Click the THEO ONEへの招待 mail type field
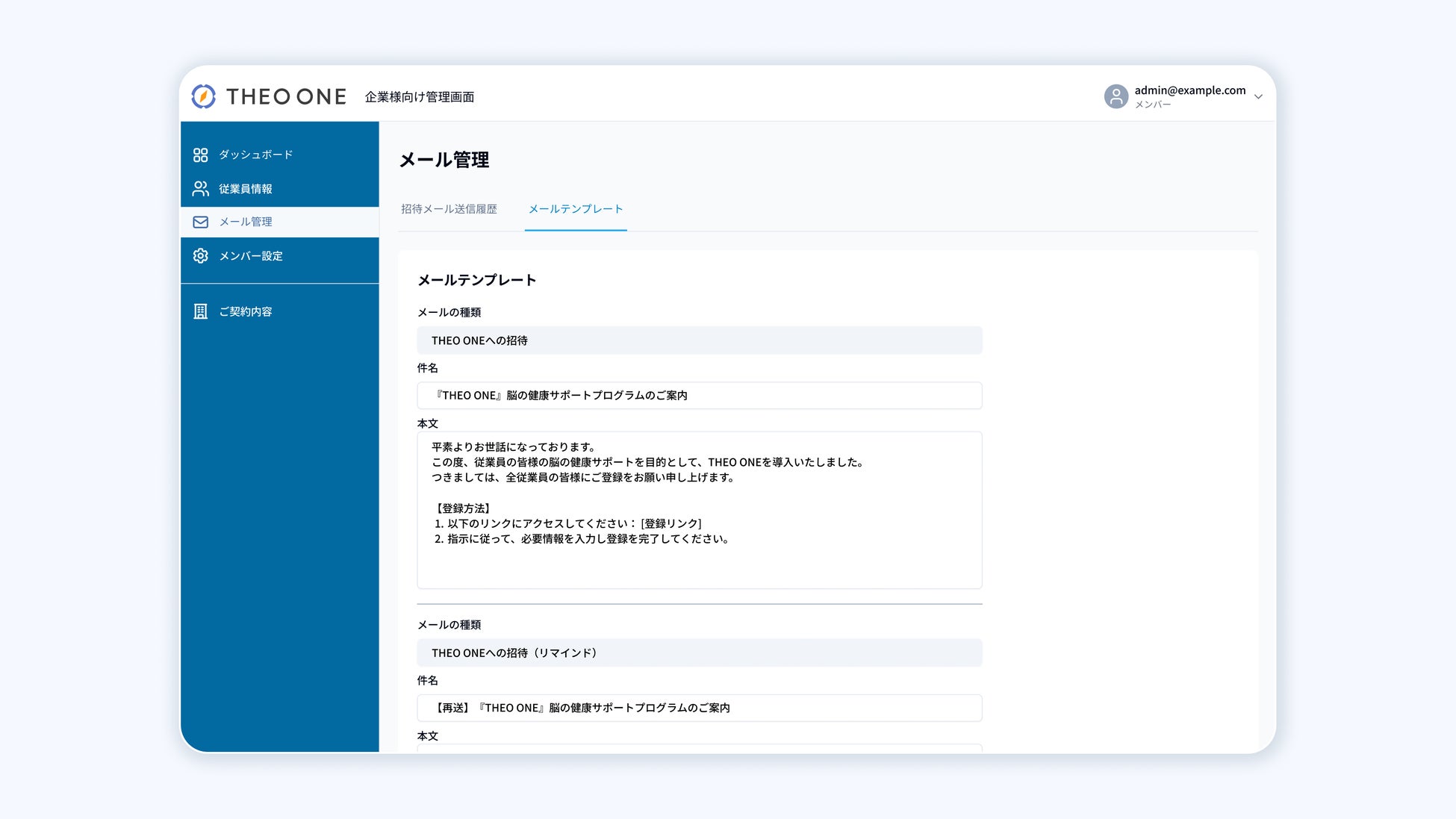Viewport: 1456px width, 819px height. [700, 340]
